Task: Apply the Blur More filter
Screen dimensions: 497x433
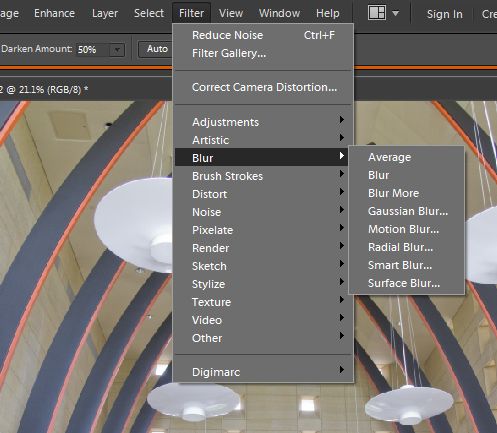Action: coord(406,193)
